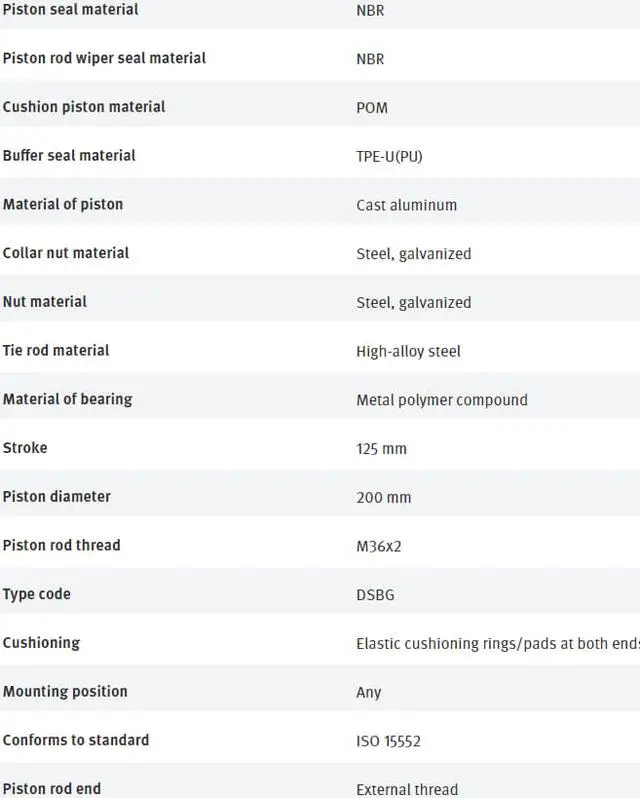Screen dimensions: 640x798
Task: Click the 'Type code' label
Action: [x=37, y=594]
